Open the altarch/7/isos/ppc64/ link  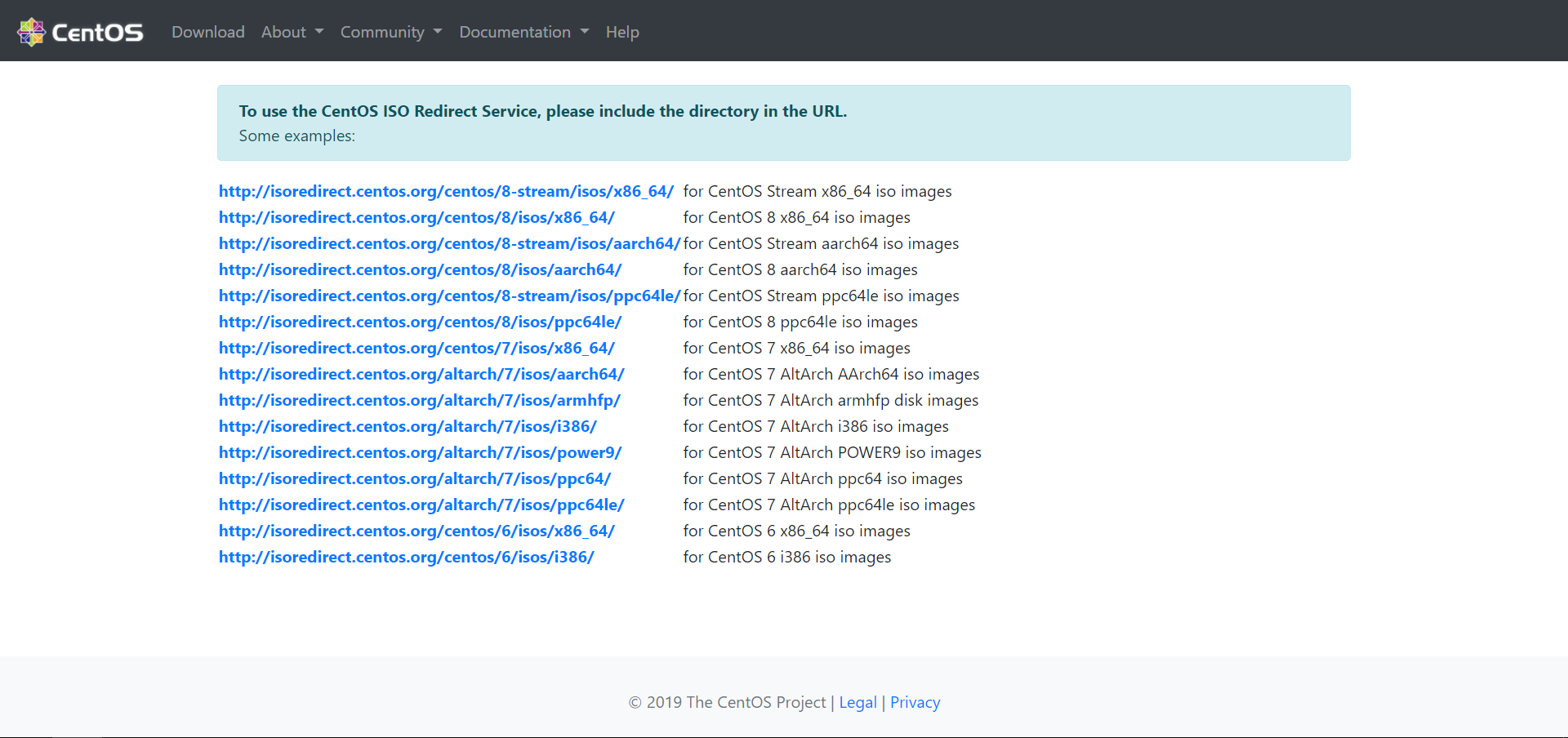415,478
